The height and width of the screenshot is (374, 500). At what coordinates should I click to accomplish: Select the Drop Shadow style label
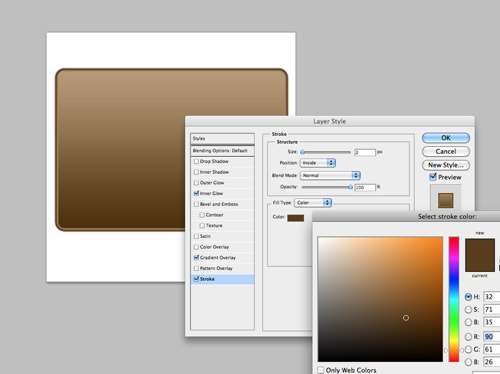[214, 161]
